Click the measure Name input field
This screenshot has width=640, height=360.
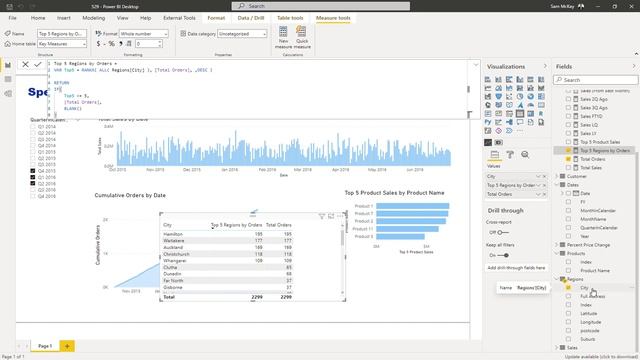point(62,33)
